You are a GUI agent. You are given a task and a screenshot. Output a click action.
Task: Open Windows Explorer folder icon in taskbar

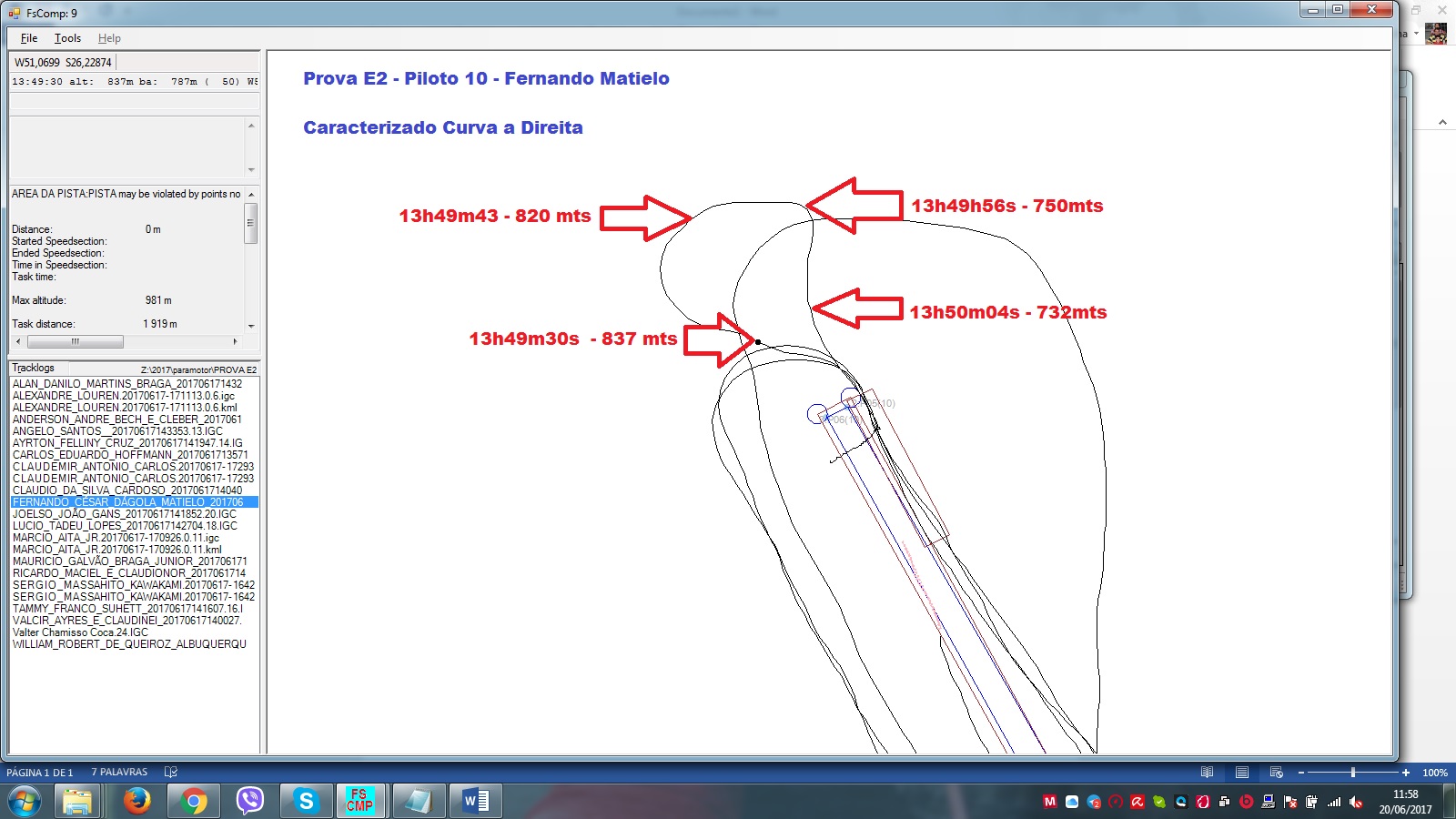pos(77,801)
